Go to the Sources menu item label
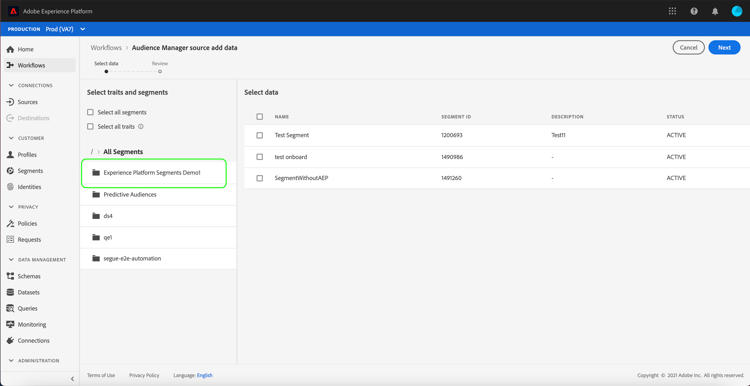The height and width of the screenshot is (386, 750). click(28, 102)
